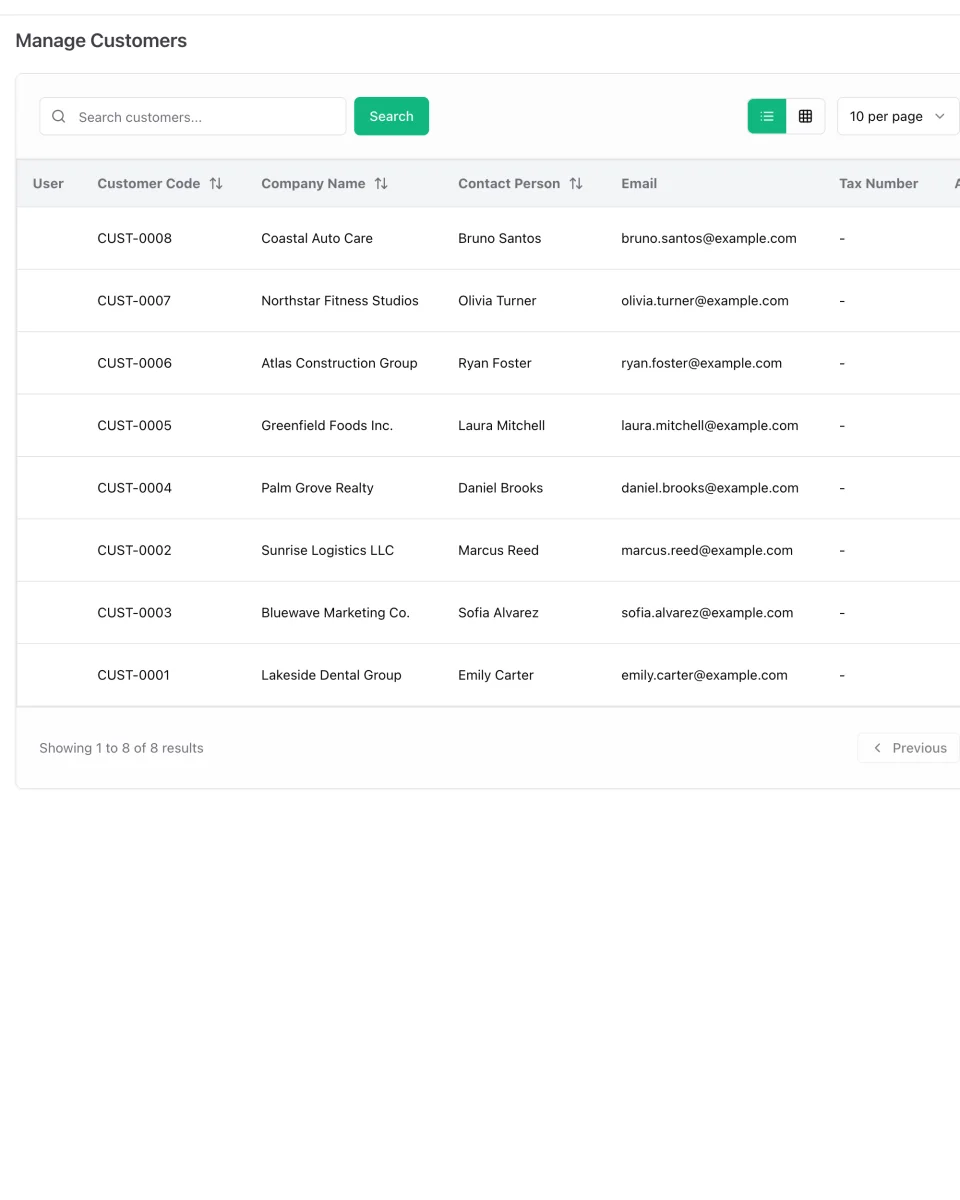
Task: Focus the Search customers input field
Action: pyautogui.click(x=193, y=116)
